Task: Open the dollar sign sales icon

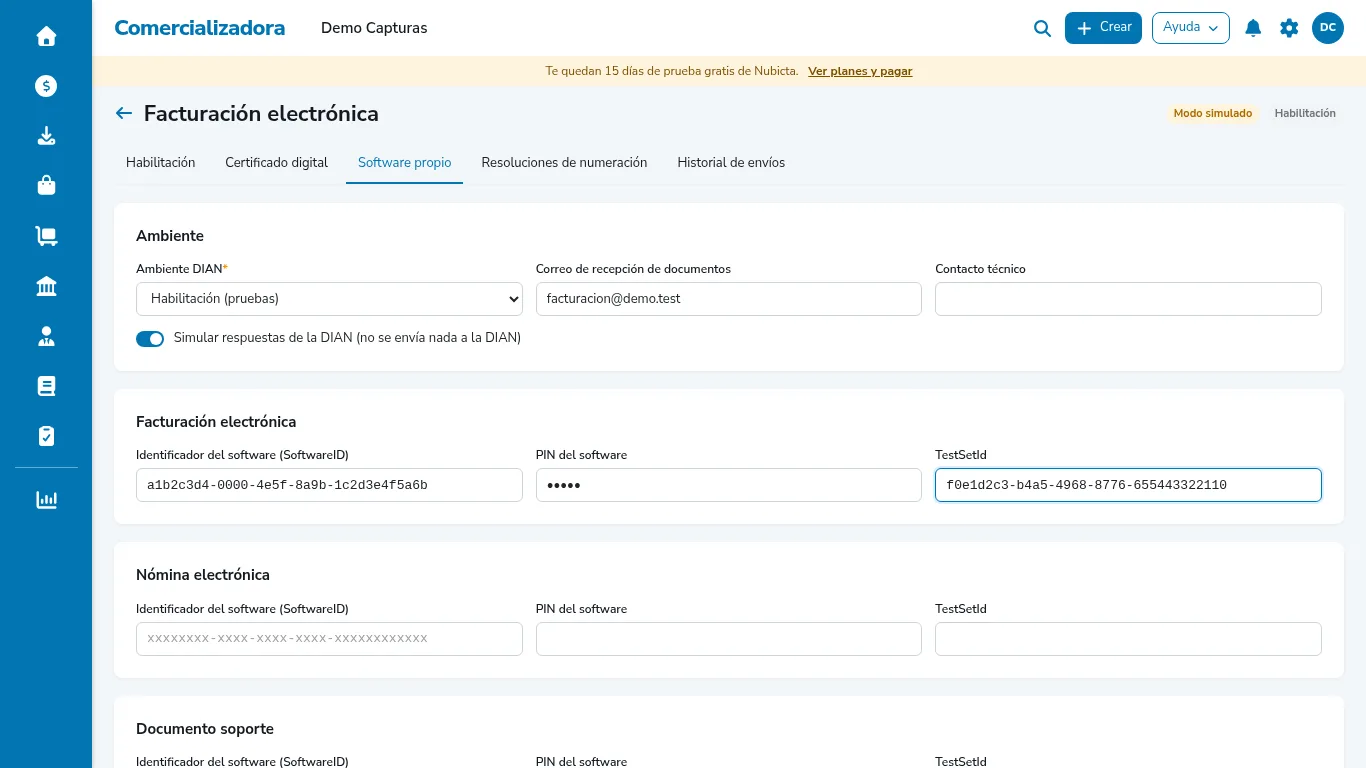Action: pyautogui.click(x=46, y=86)
